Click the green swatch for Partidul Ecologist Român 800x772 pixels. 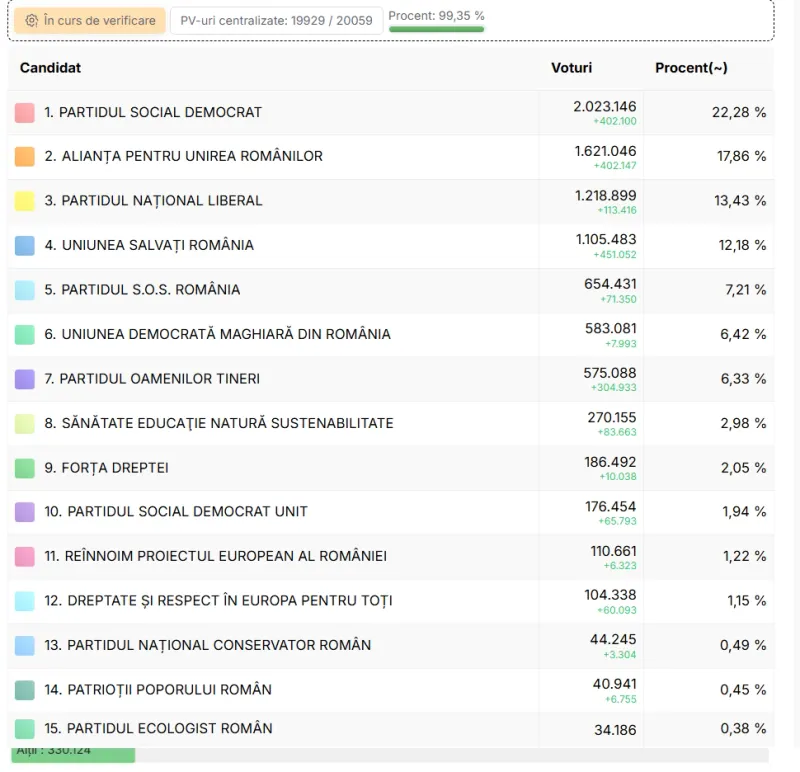[x=24, y=729]
